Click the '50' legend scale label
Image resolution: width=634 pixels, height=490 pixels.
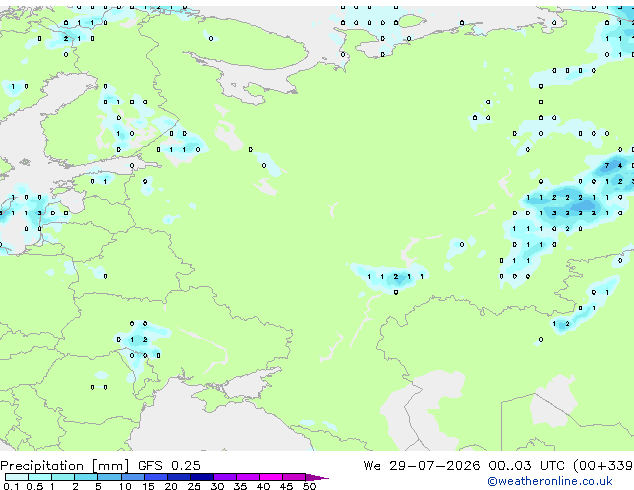(309, 486)
